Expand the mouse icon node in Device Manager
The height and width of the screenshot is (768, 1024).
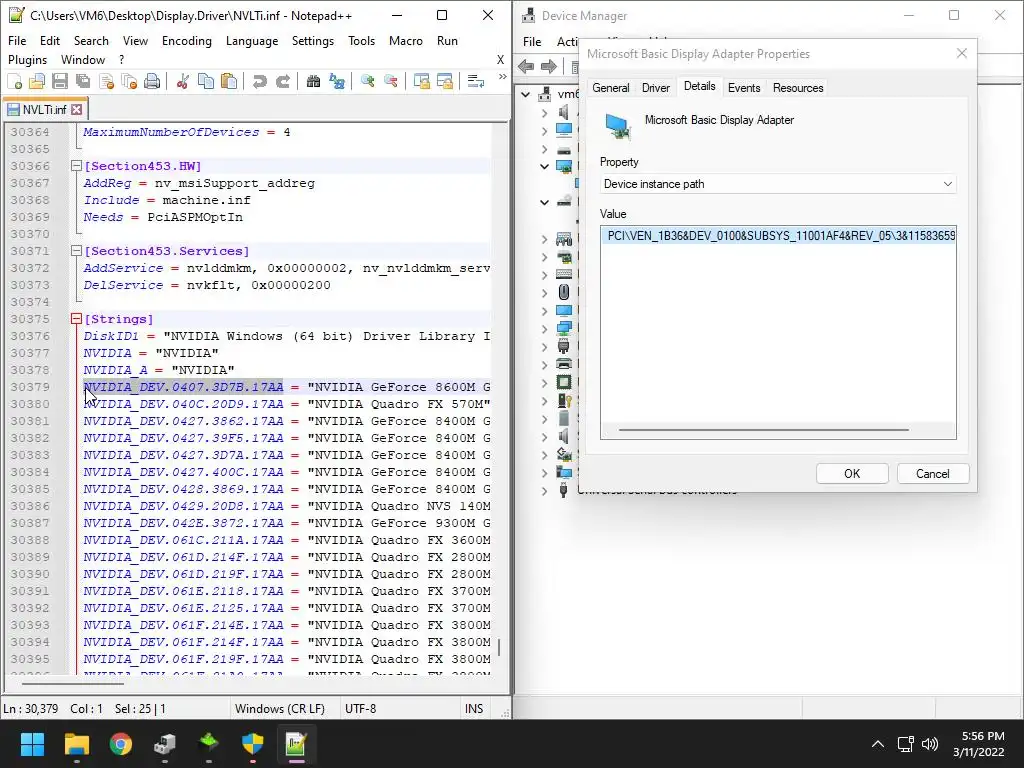[x=545, y=293]
